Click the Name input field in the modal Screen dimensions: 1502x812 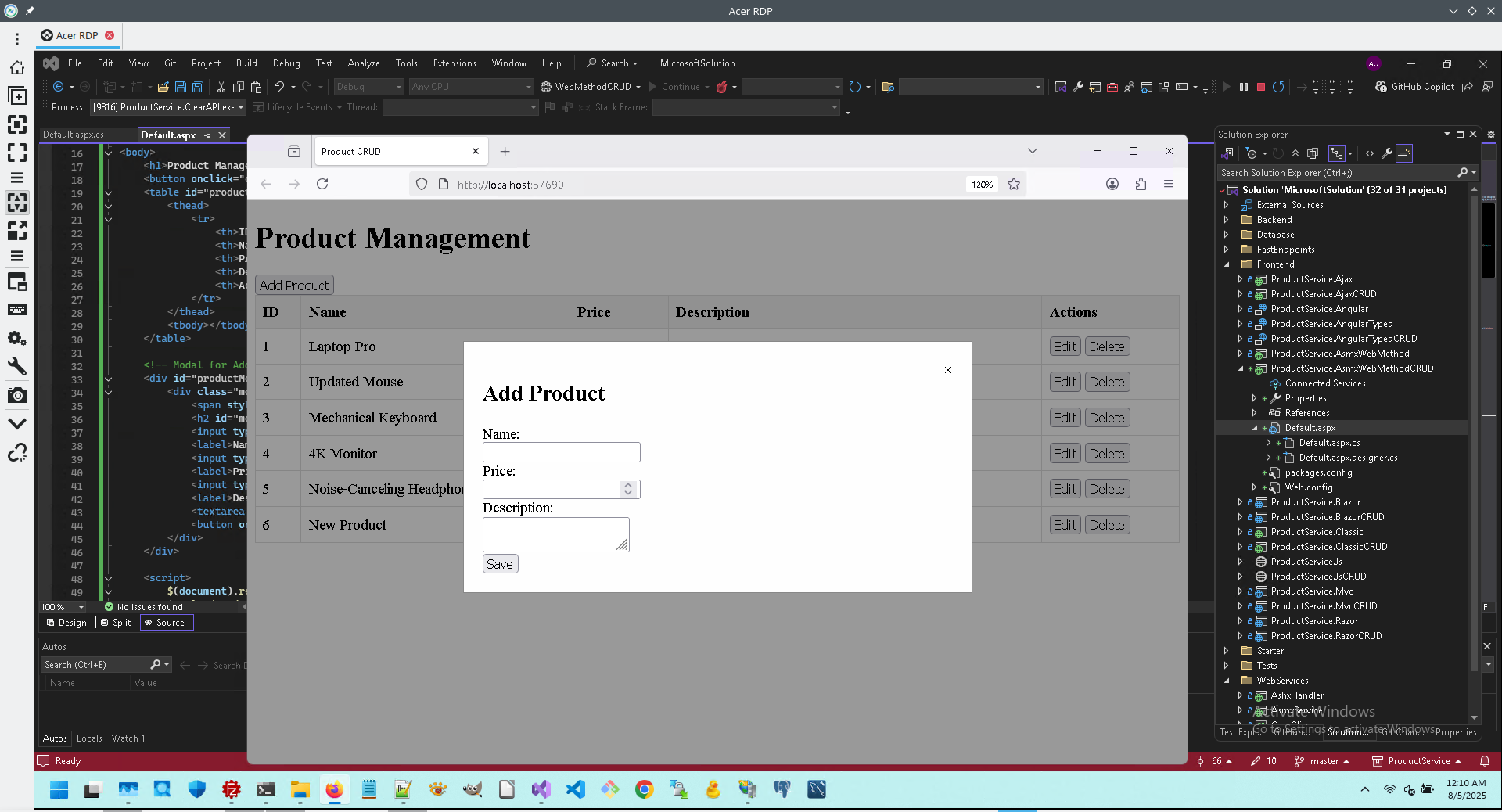[562, 452]
